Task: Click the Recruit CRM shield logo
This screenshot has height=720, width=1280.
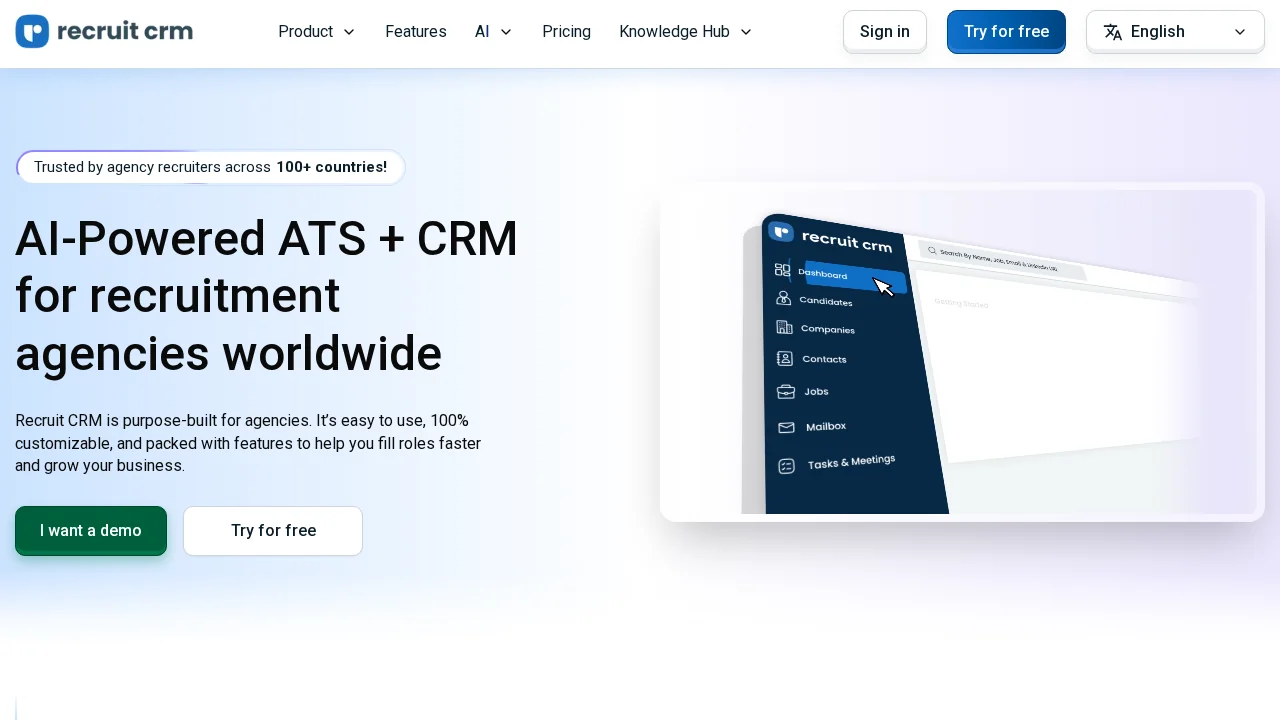Action: pos(781,231)
